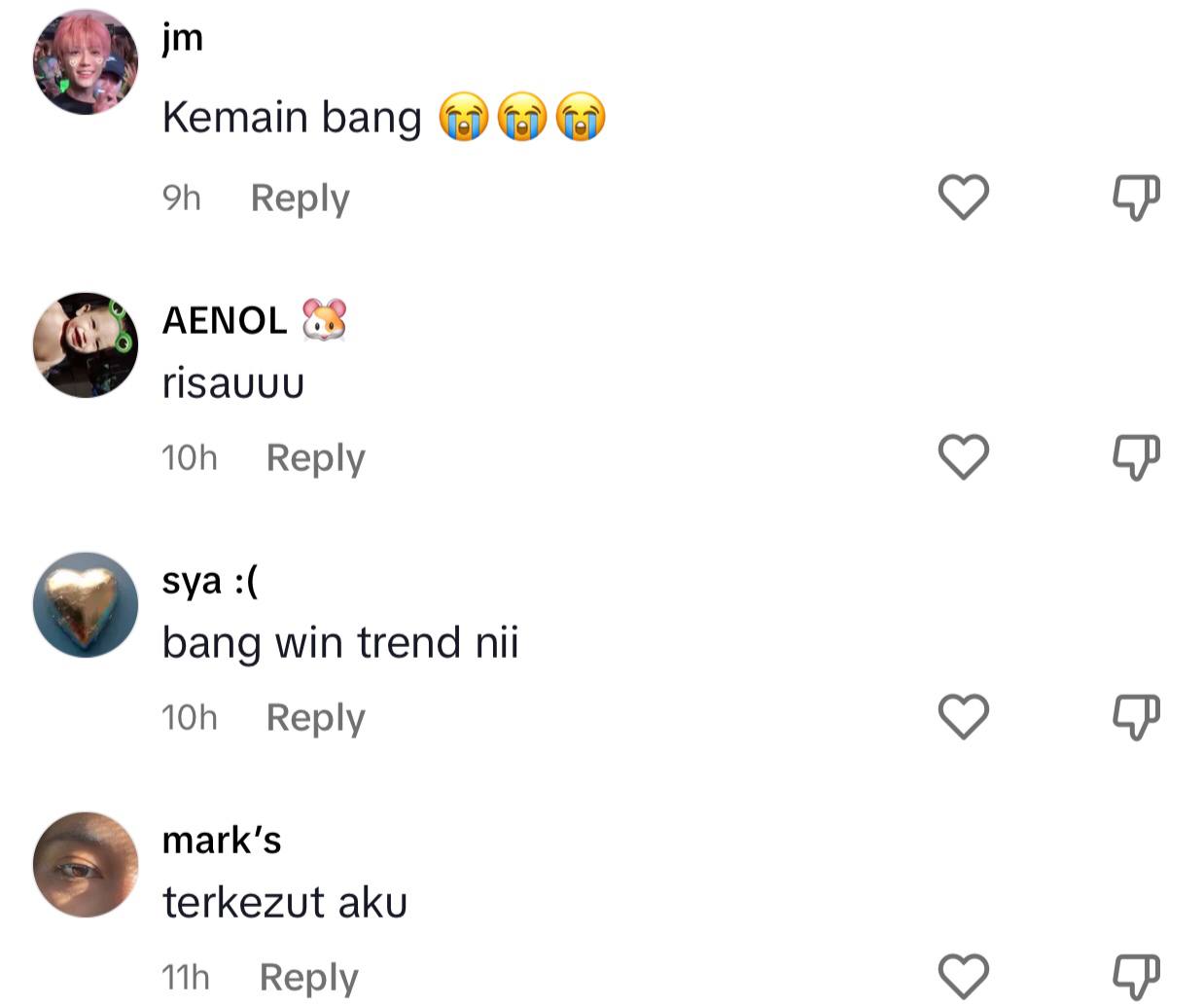Reply to AENOL's "risauuu" comment
This screenshot has width=1204, height=1007.
(315, 458)
